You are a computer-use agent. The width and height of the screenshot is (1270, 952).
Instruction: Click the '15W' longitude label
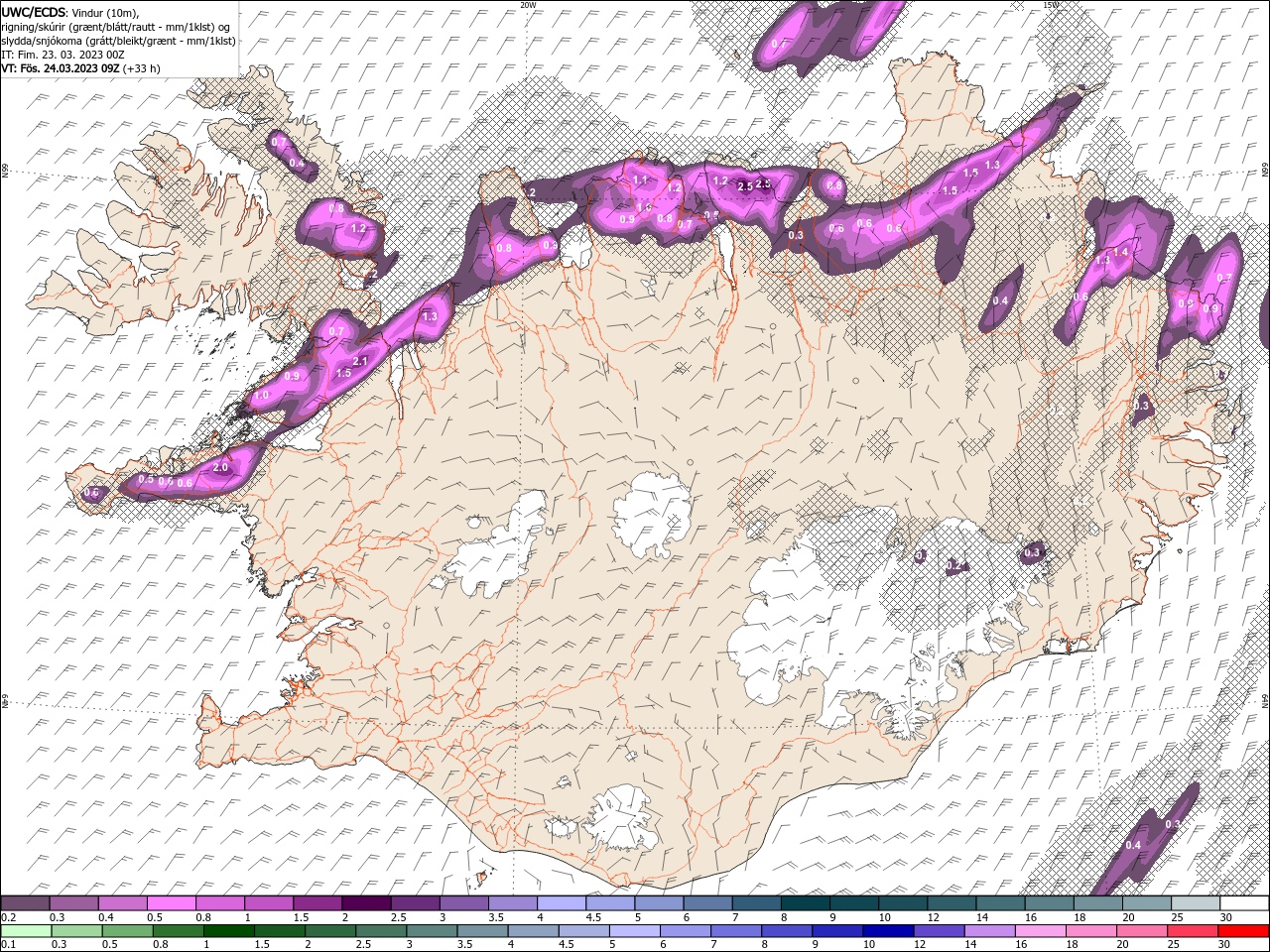(x=1052, y=4)
